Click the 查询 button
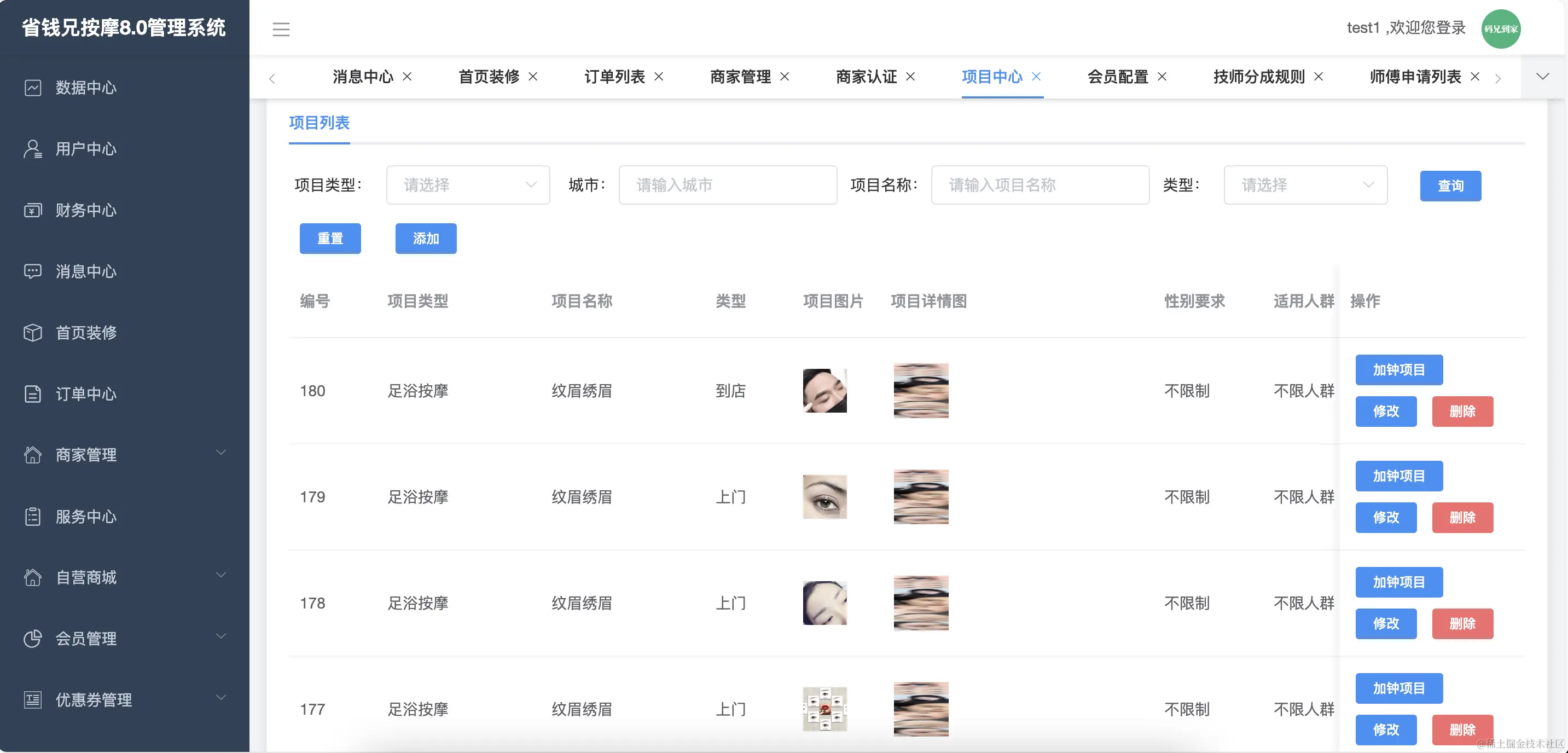Viewport: 1568px width, 753px height. 1450,186
